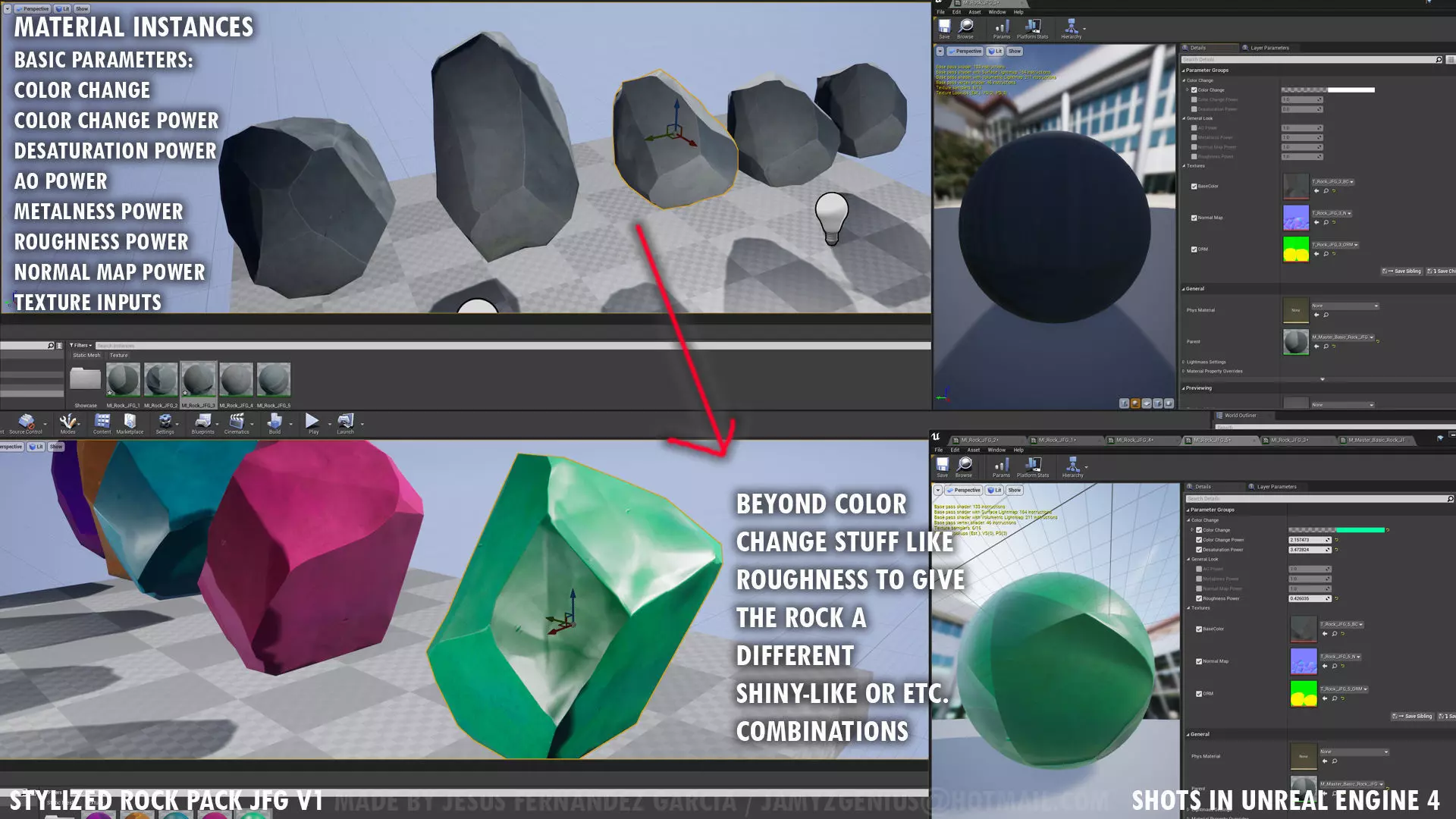The width and height of the screenshot is (1456, 819).
Task: Click Params in the top material editor
Action: pos(1002,29)
